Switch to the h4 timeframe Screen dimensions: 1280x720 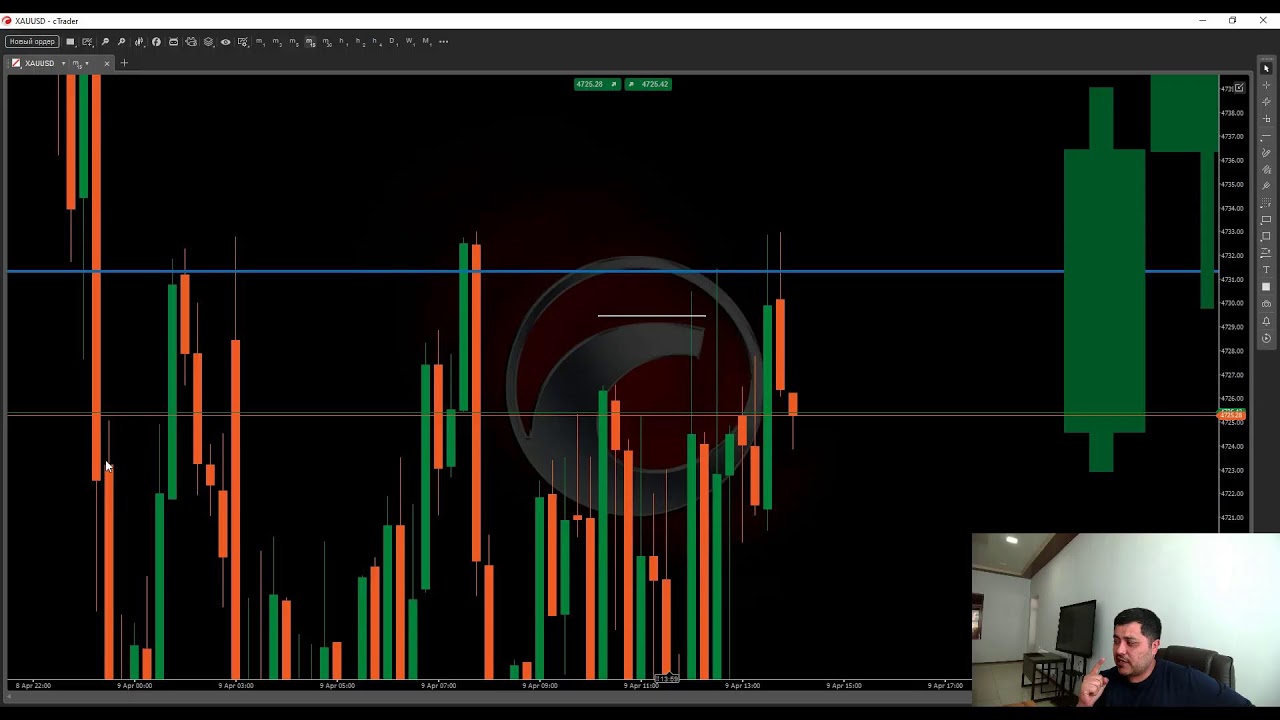(x=376, y=42)
